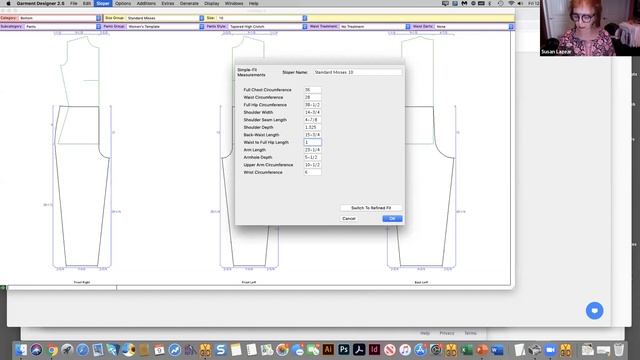The height and width of the screenshot is (360, 640).
Task: Open the Waist Treatment dropdown
Action: (x=408, y=27)
